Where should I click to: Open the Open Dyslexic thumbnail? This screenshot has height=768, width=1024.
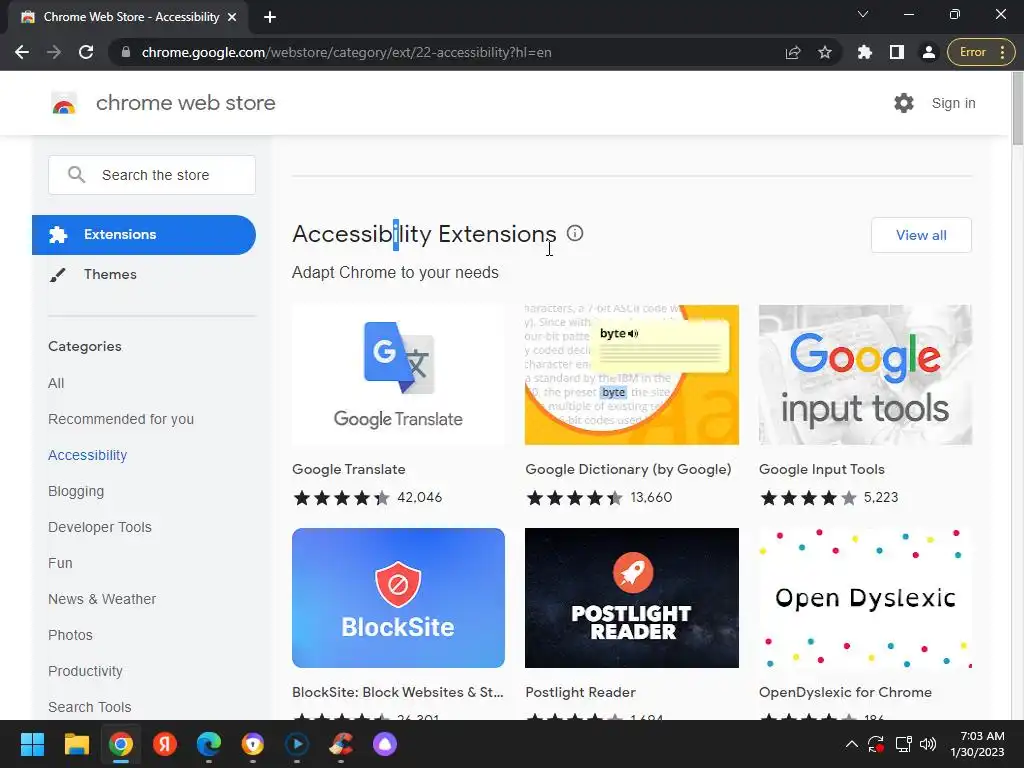(865, 598)
